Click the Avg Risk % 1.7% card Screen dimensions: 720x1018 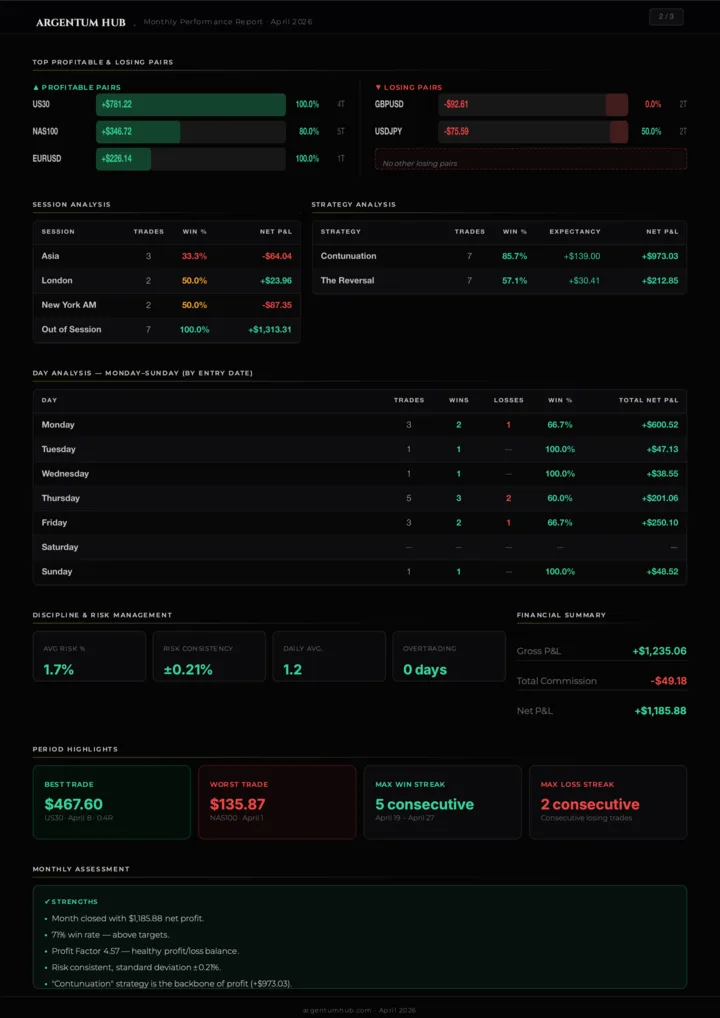[x=89, y=656]
